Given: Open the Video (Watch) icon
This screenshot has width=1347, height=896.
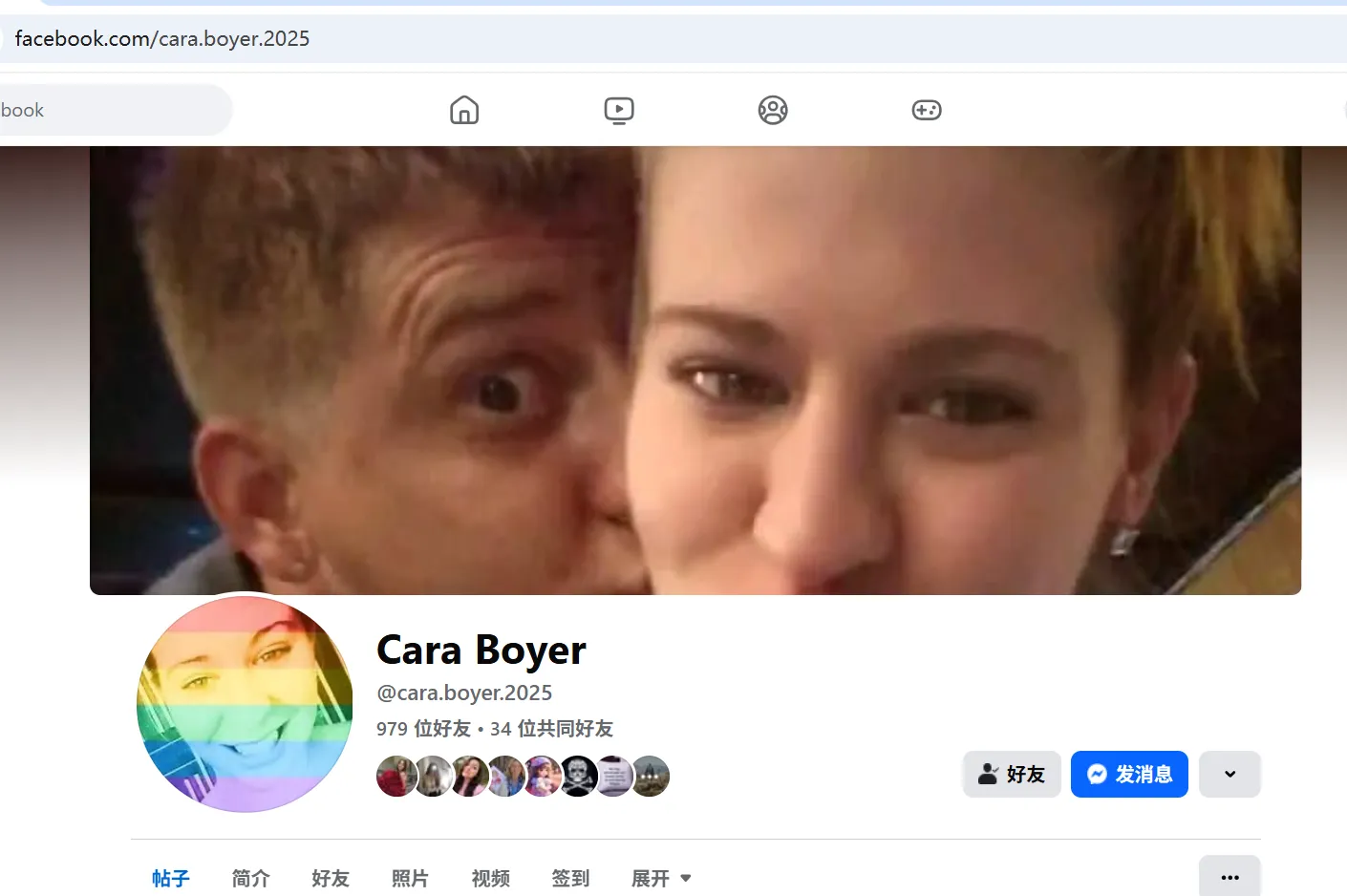Looking at the screenshot, I should click(x=618, y=109).
